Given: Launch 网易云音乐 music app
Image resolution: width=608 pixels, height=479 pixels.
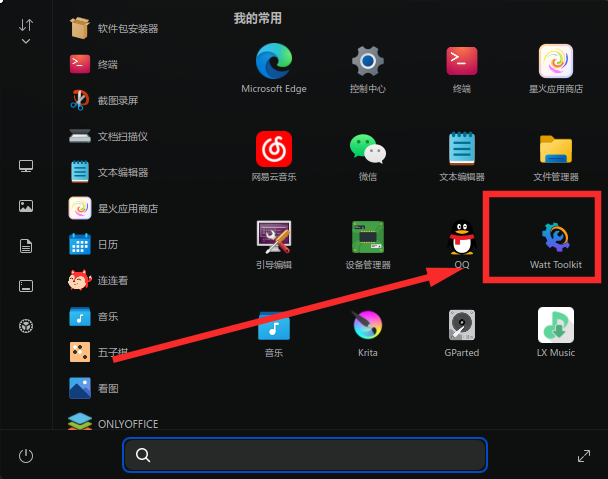Looking at the screenshot, I should [274, 156].
